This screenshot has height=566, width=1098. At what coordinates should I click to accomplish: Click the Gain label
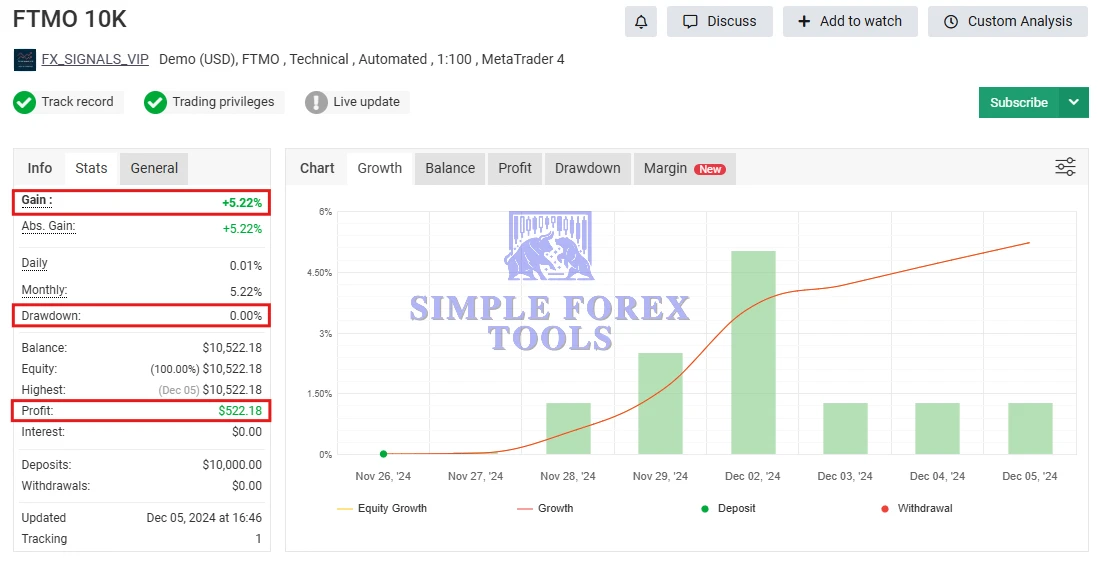36,200
